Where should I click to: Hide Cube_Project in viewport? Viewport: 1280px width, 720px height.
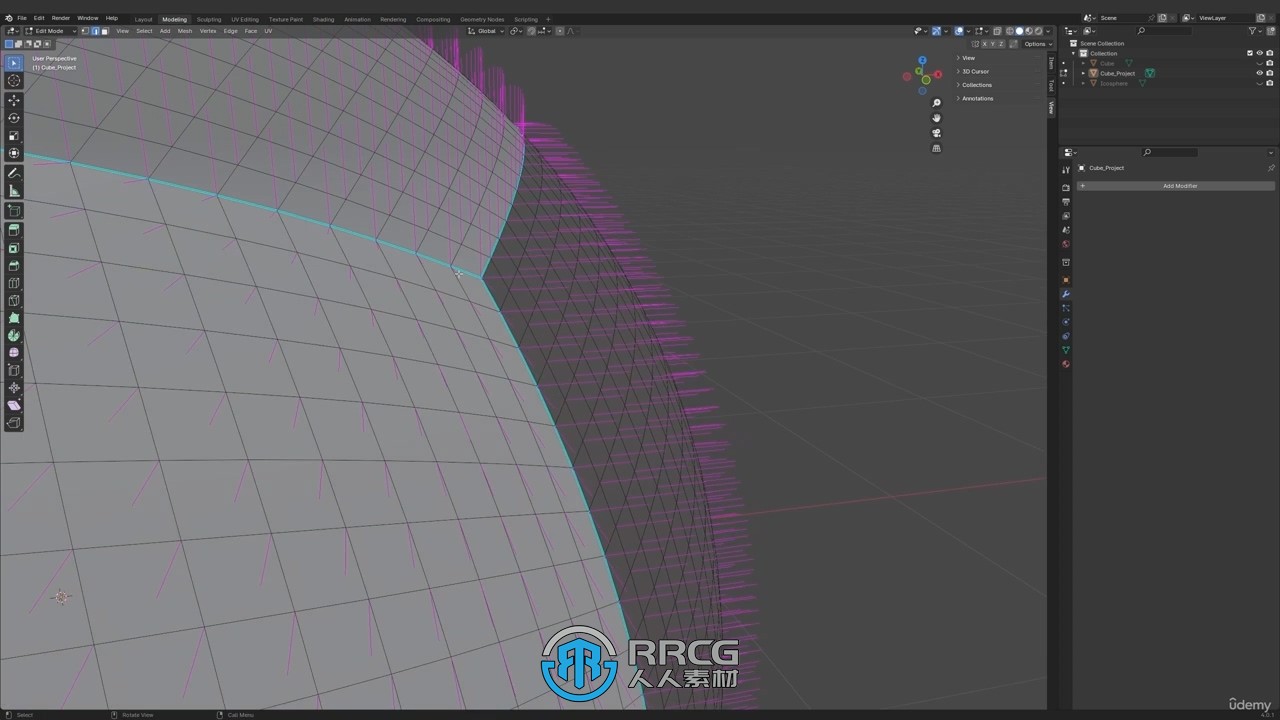pyautogui.click(x=1259, y=73)
